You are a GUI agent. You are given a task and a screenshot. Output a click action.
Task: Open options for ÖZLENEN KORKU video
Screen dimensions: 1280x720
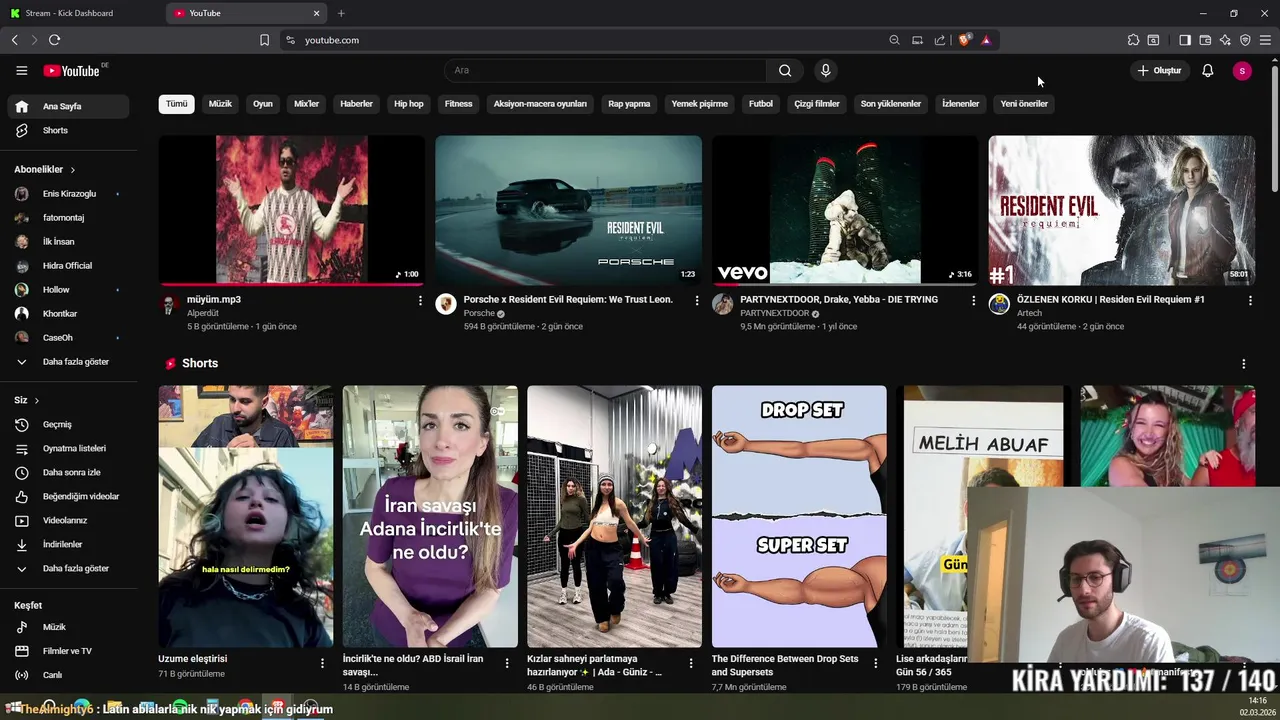(x=1250, y=300)
